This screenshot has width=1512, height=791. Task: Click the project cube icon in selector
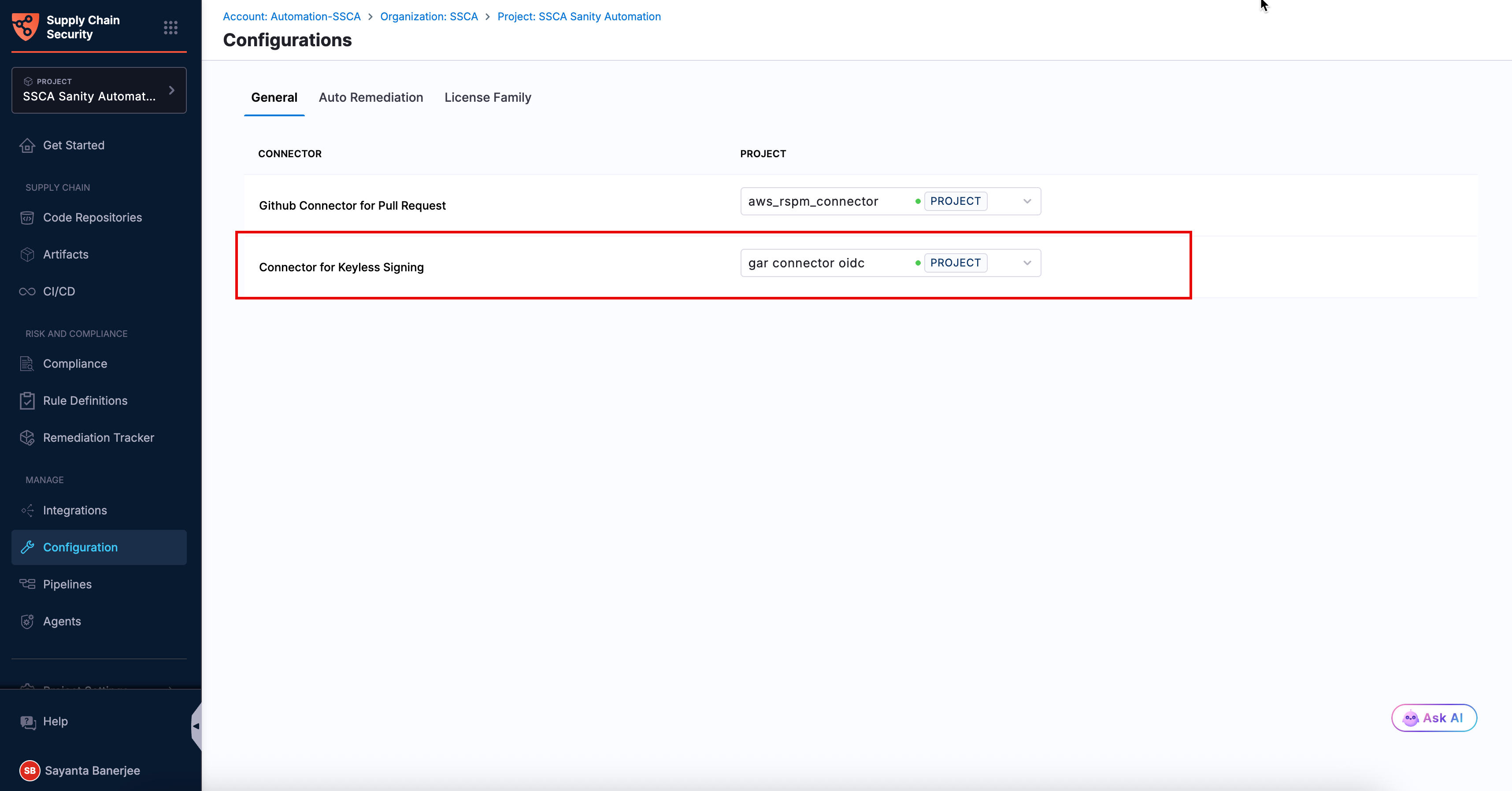coord(28,81)
